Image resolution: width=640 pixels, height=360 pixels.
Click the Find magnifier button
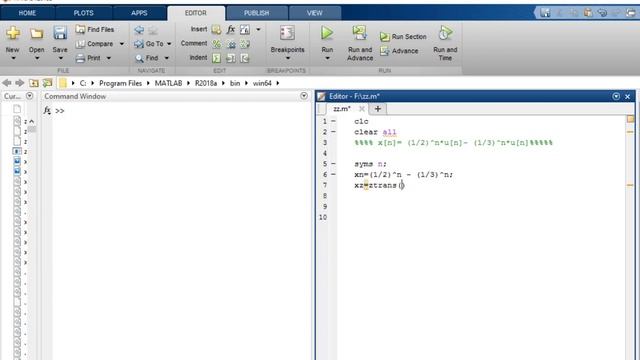(x=147, y=58)
